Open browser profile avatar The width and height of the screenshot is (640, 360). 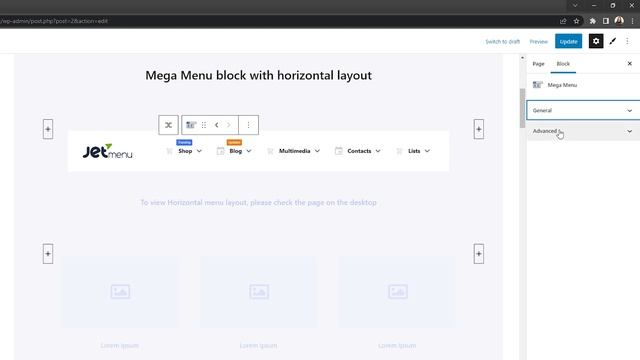point(619,20)
